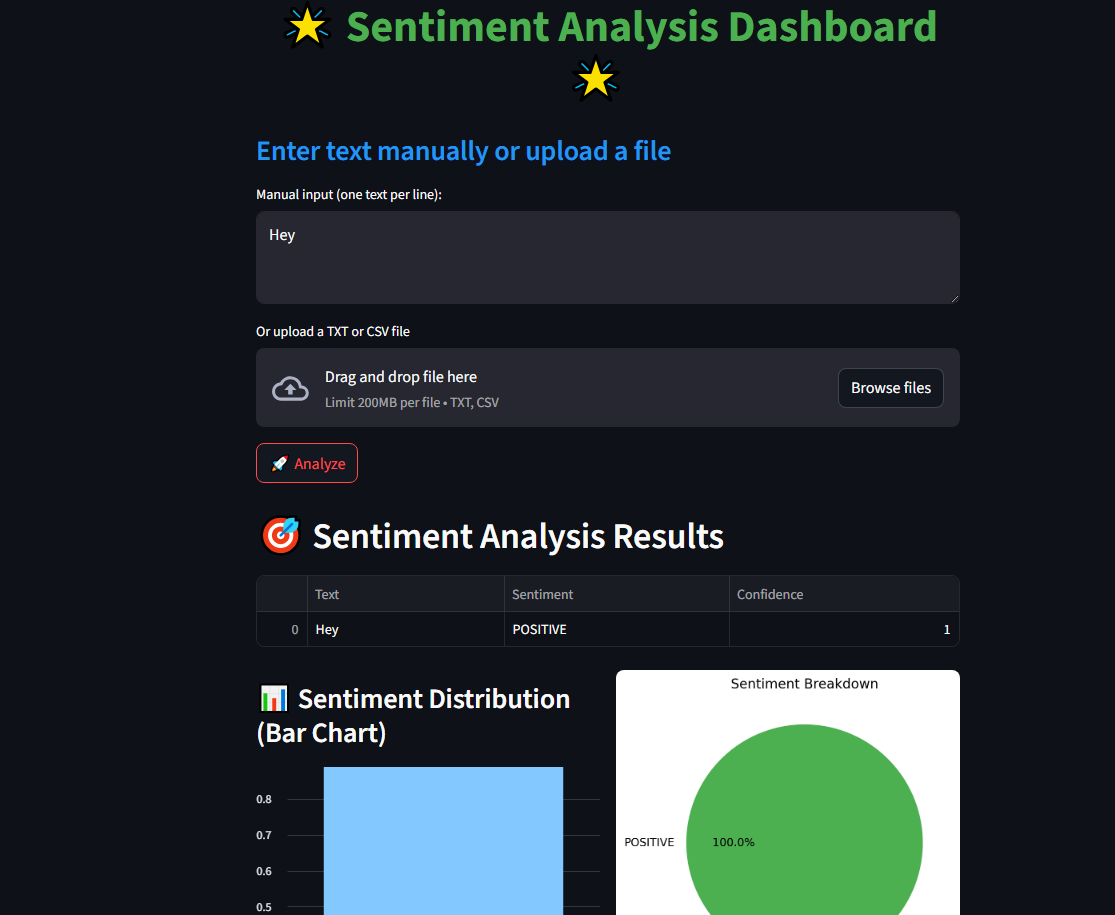Click the star icon below the dashboard title
Image resolution: width=1115 pixels, height=915 pixels.
click(595, 78)
